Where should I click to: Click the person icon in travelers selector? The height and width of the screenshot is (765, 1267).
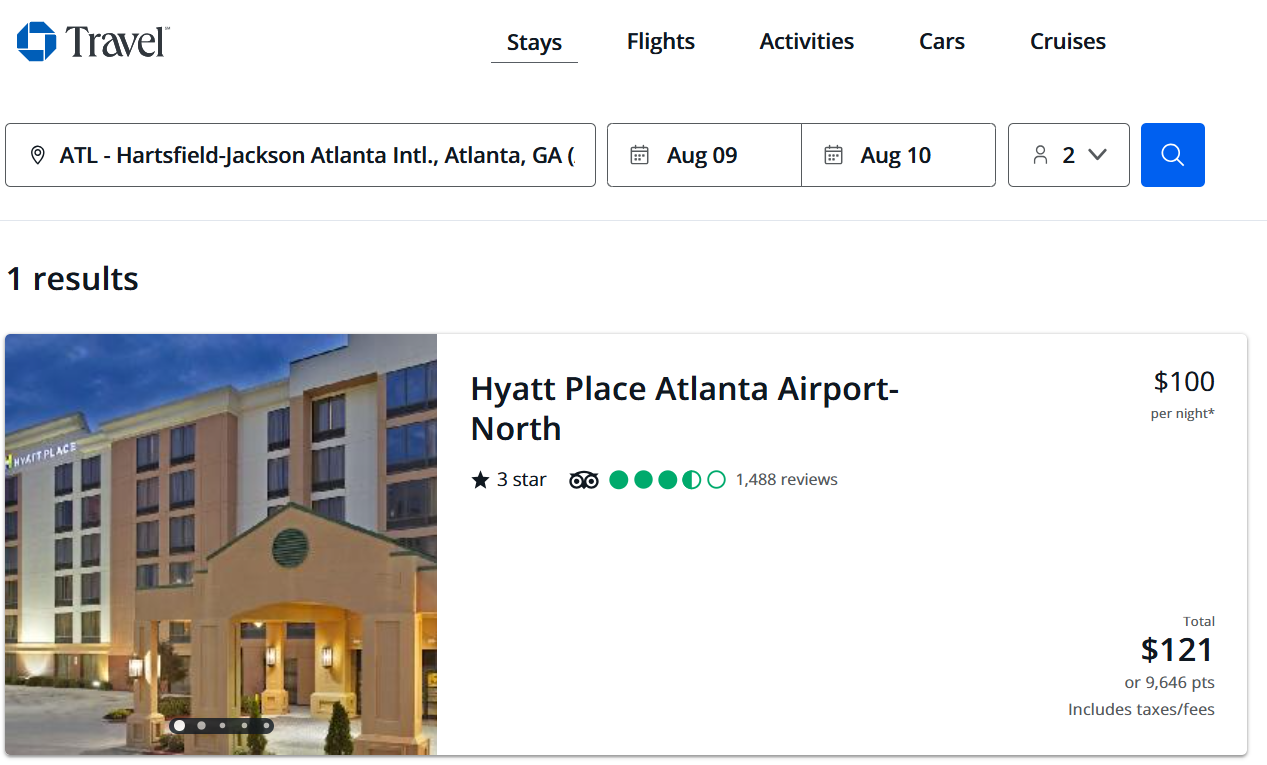click(1040, 155)
